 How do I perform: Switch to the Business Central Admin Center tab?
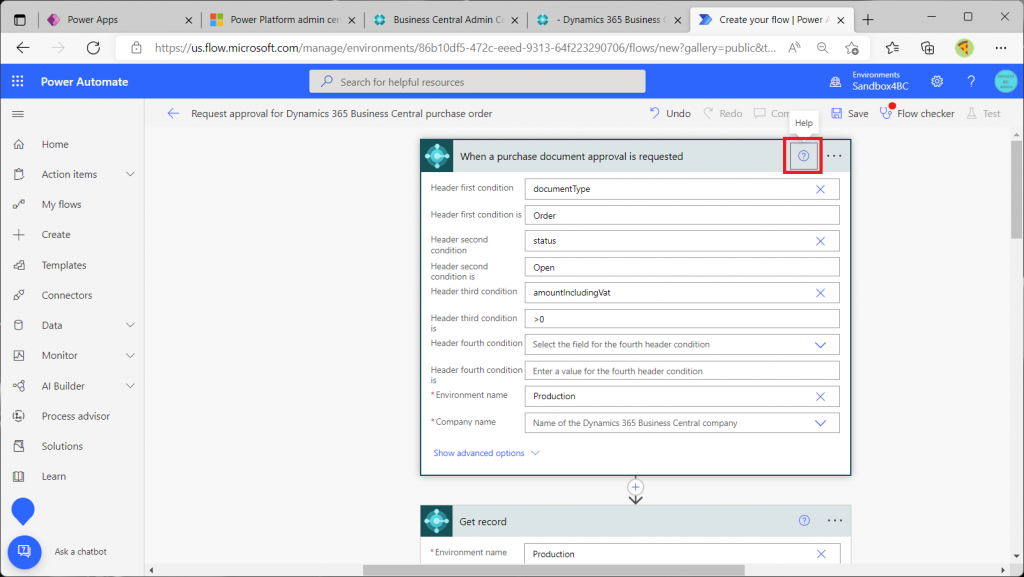445,20
